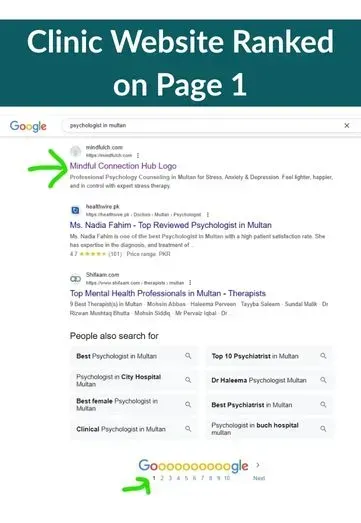Click the Next page link
The height and width of the screenshot is (523, 361).
pos(259,478)
